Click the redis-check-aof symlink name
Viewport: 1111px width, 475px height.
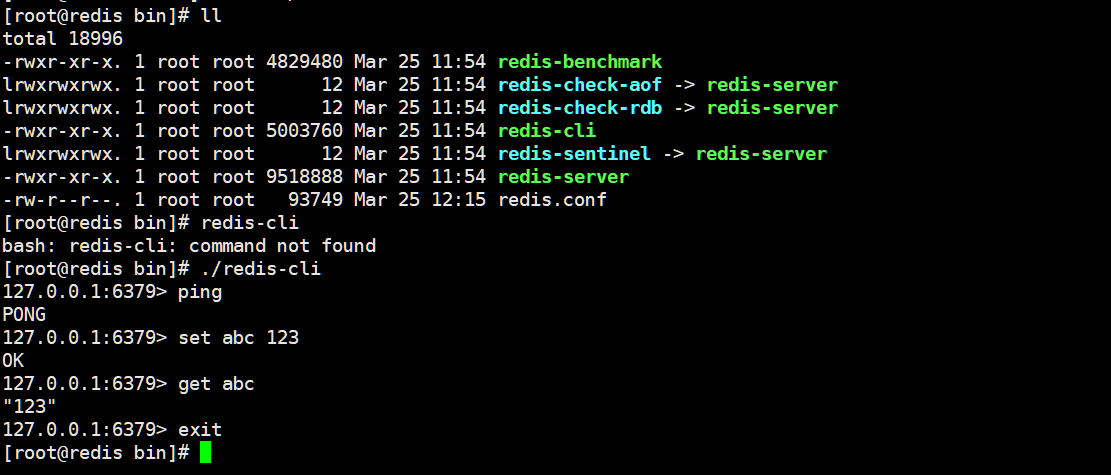[x=580, y=85]
